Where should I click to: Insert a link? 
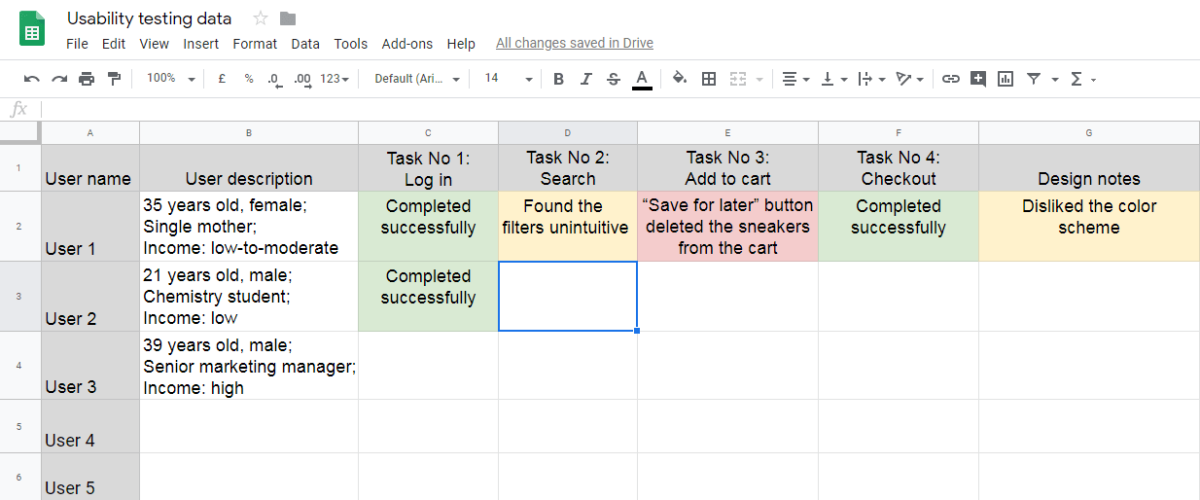951,78
